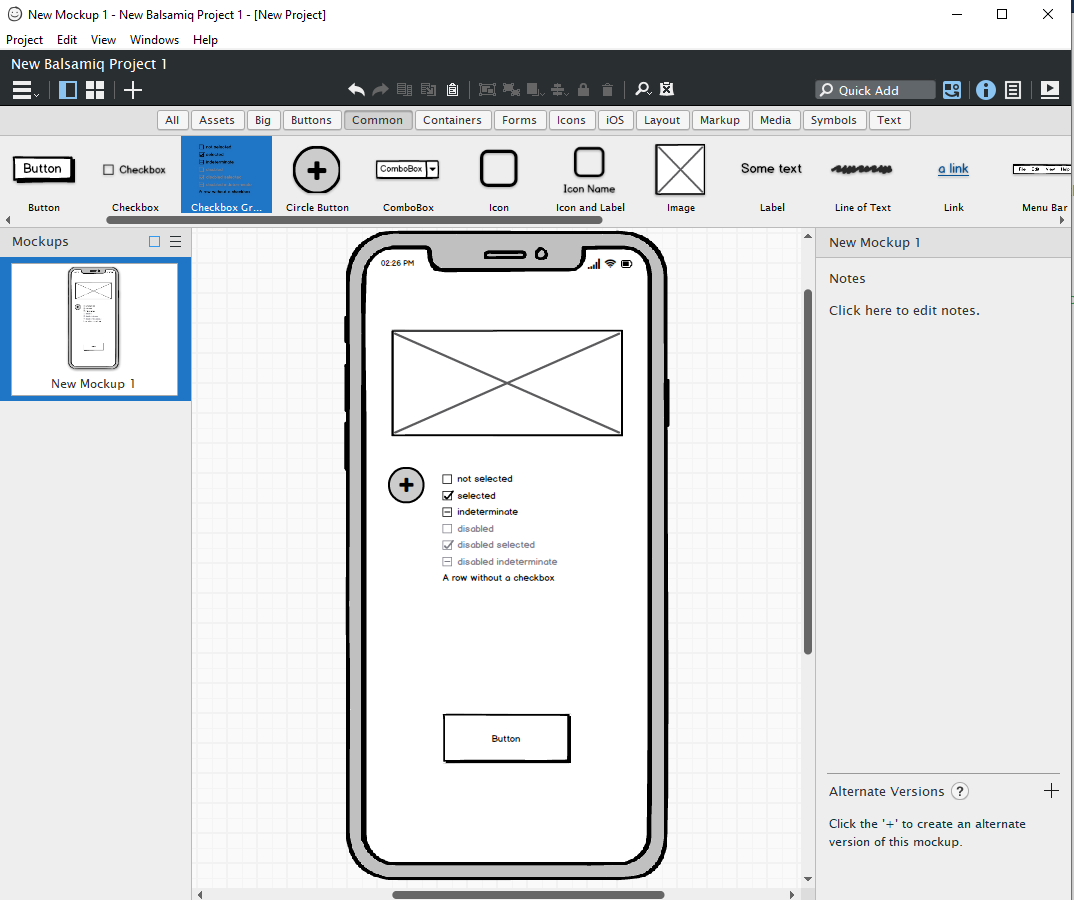
Task: Open the View menu
Action: 103,40
